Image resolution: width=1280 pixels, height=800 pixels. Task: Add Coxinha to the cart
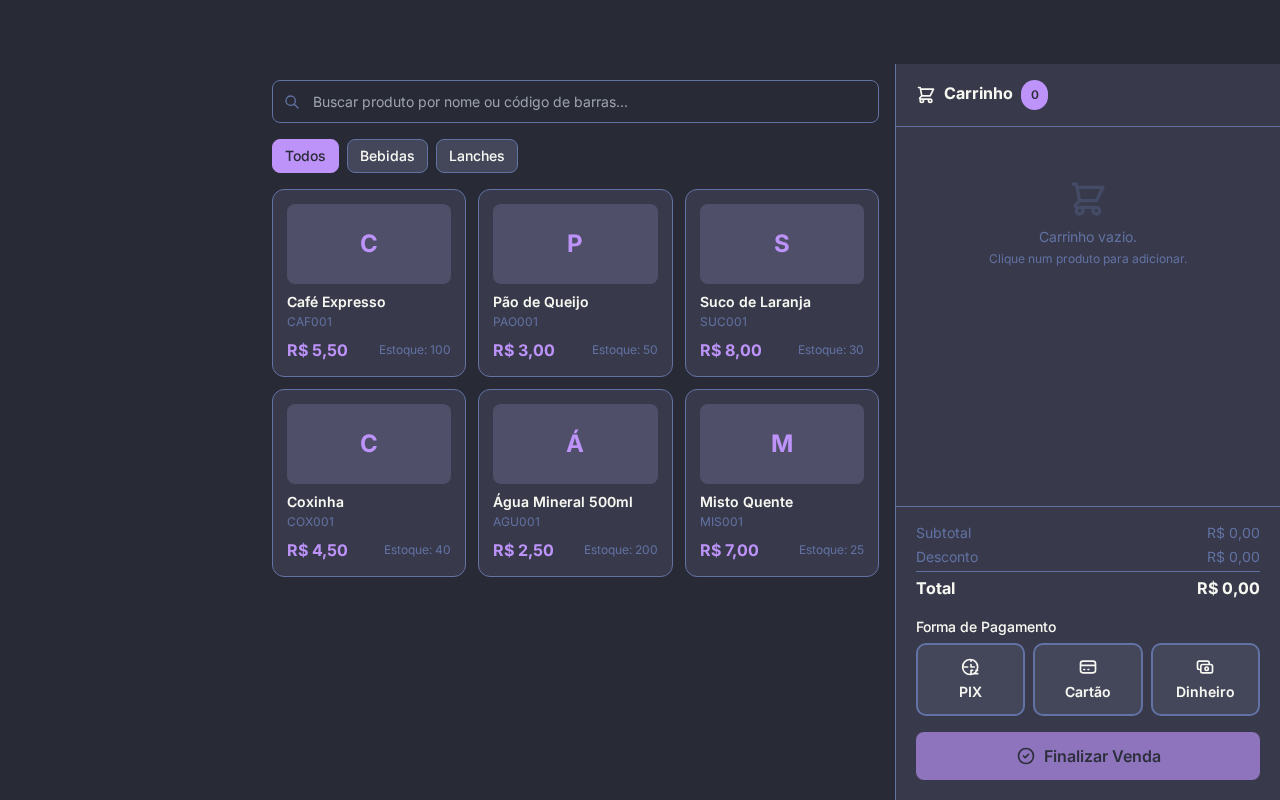(369, 483)
